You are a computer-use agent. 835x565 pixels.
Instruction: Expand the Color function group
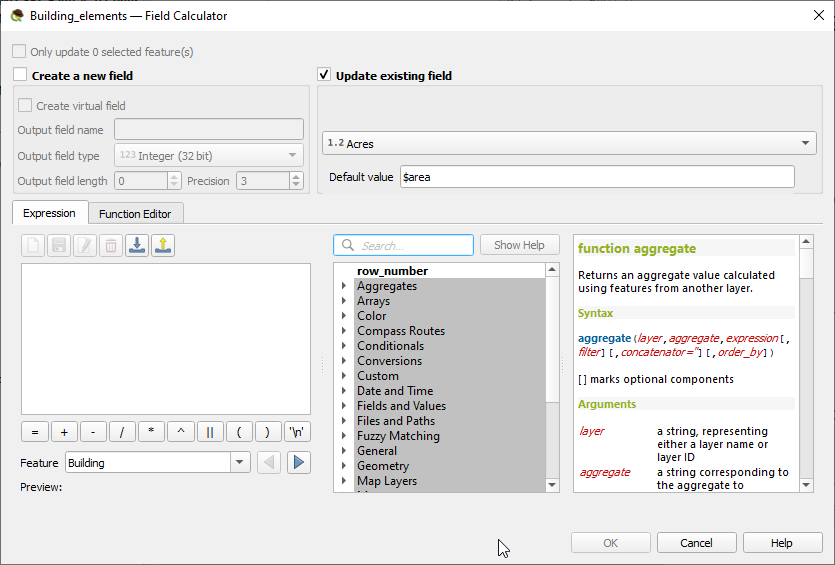(x=344, y=316)
